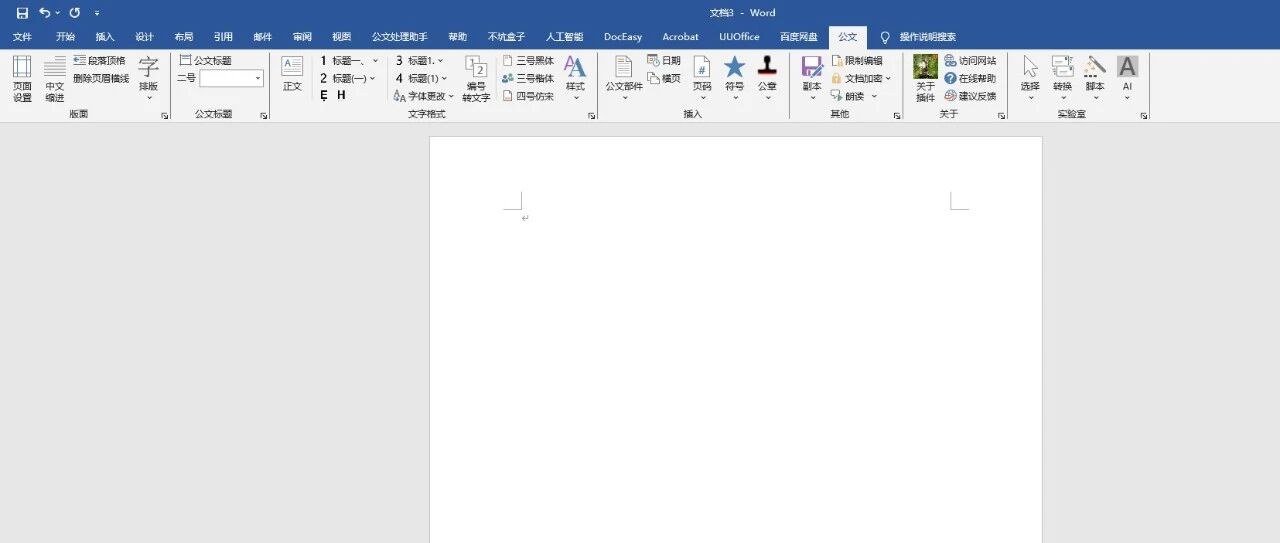
Task: Open the 样式 styles dropdown
Action: [575, 78]
